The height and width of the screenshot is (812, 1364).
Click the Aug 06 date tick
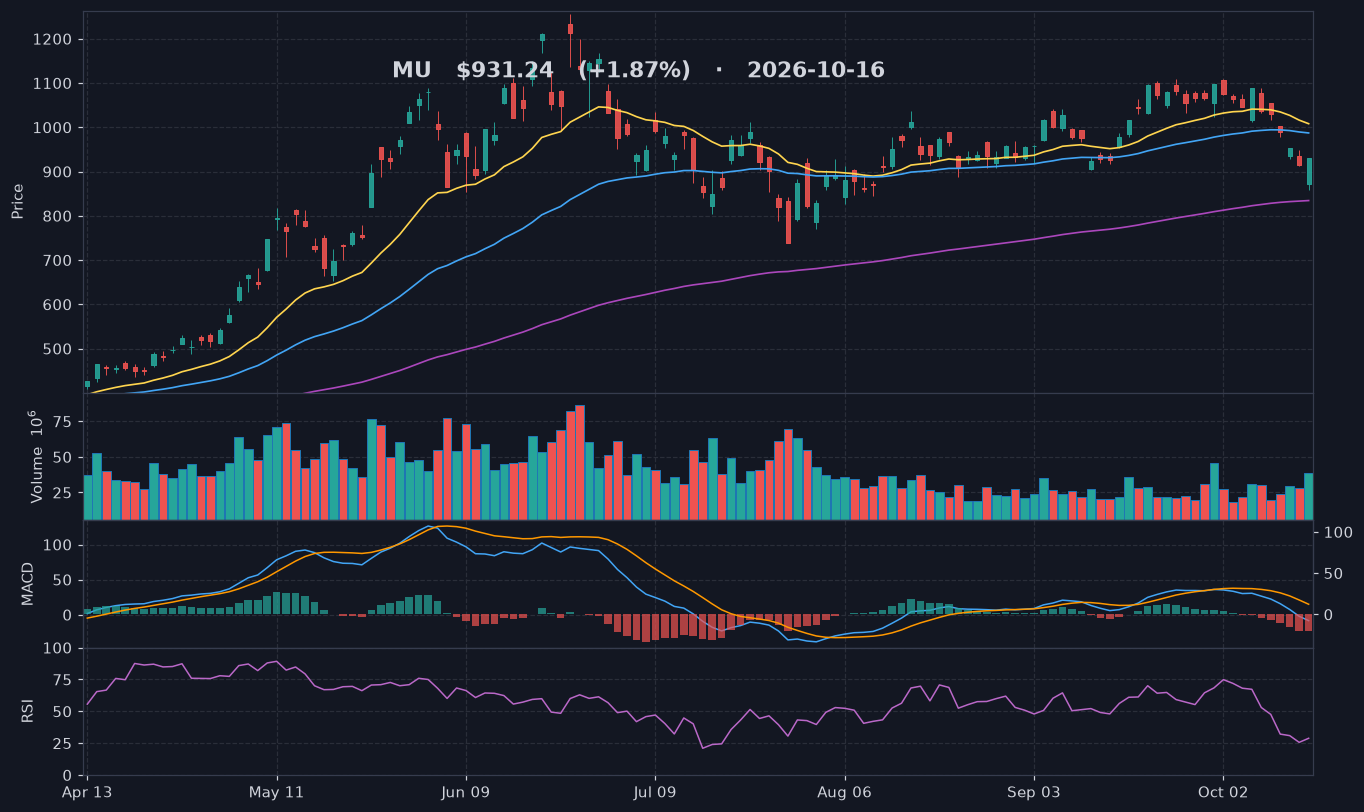click(844, 791)
